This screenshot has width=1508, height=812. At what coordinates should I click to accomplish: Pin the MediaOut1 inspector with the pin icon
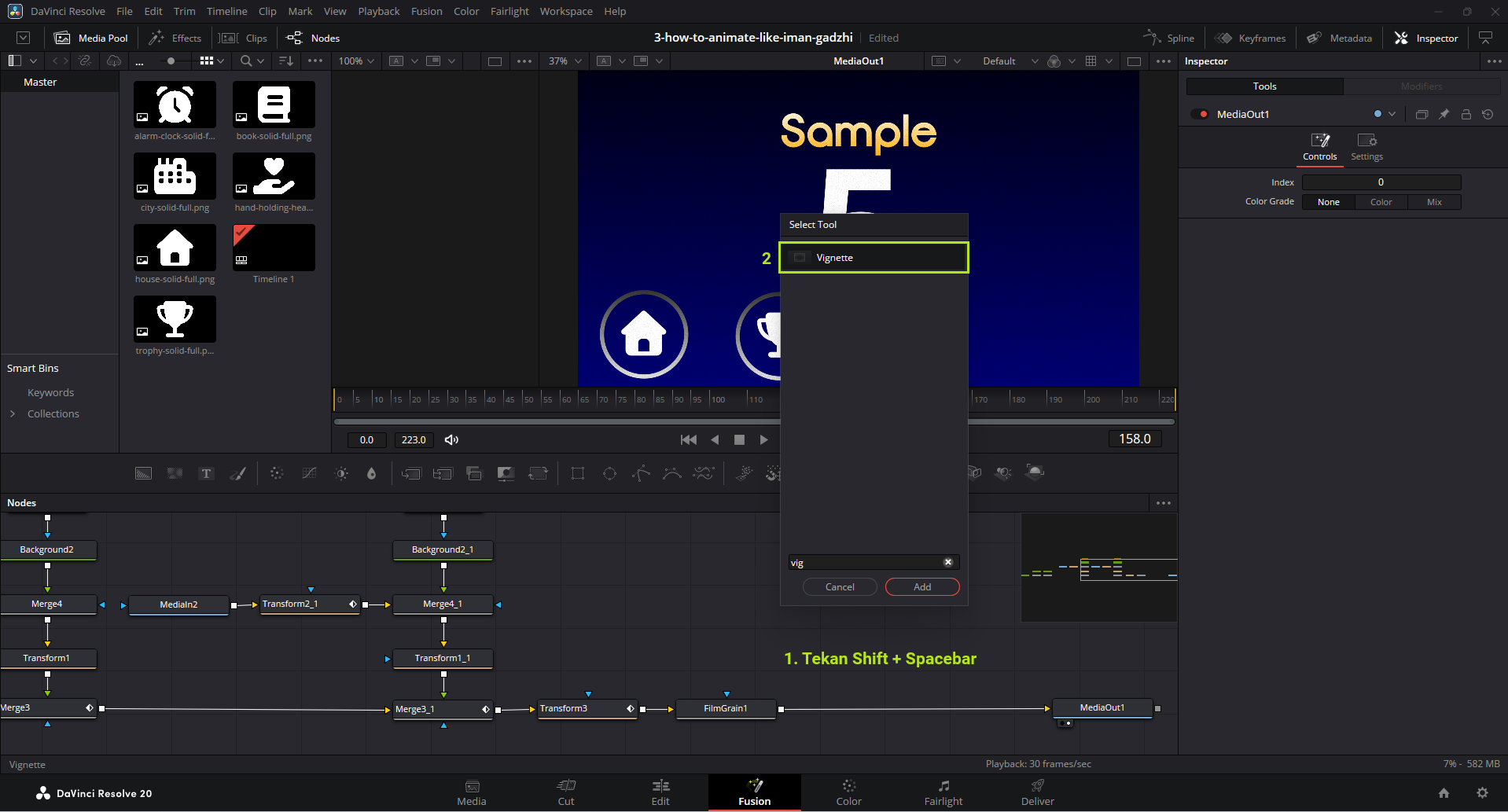pyautogui.click(x=1444, y=114)
